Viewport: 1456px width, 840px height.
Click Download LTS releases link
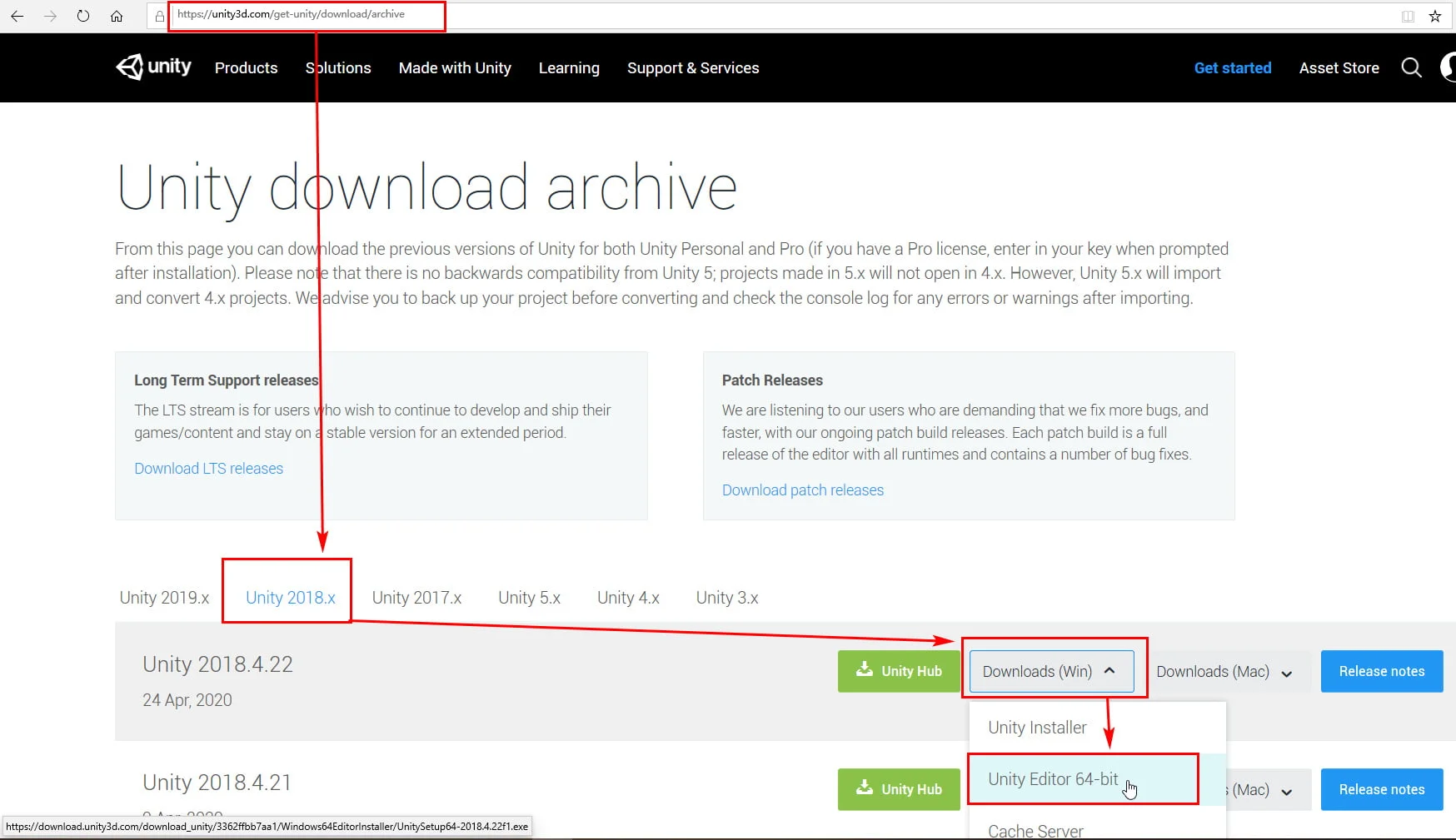[x=208, y=469]
